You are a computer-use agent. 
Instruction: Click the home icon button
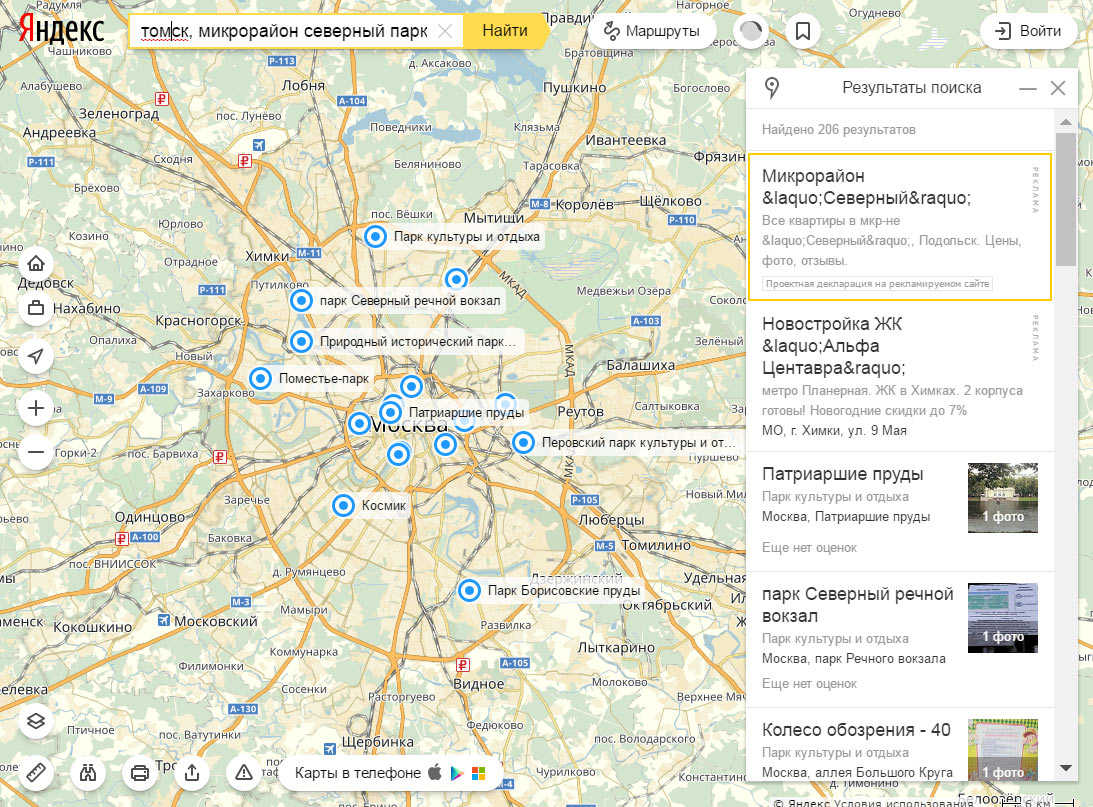tap(36, 263)
